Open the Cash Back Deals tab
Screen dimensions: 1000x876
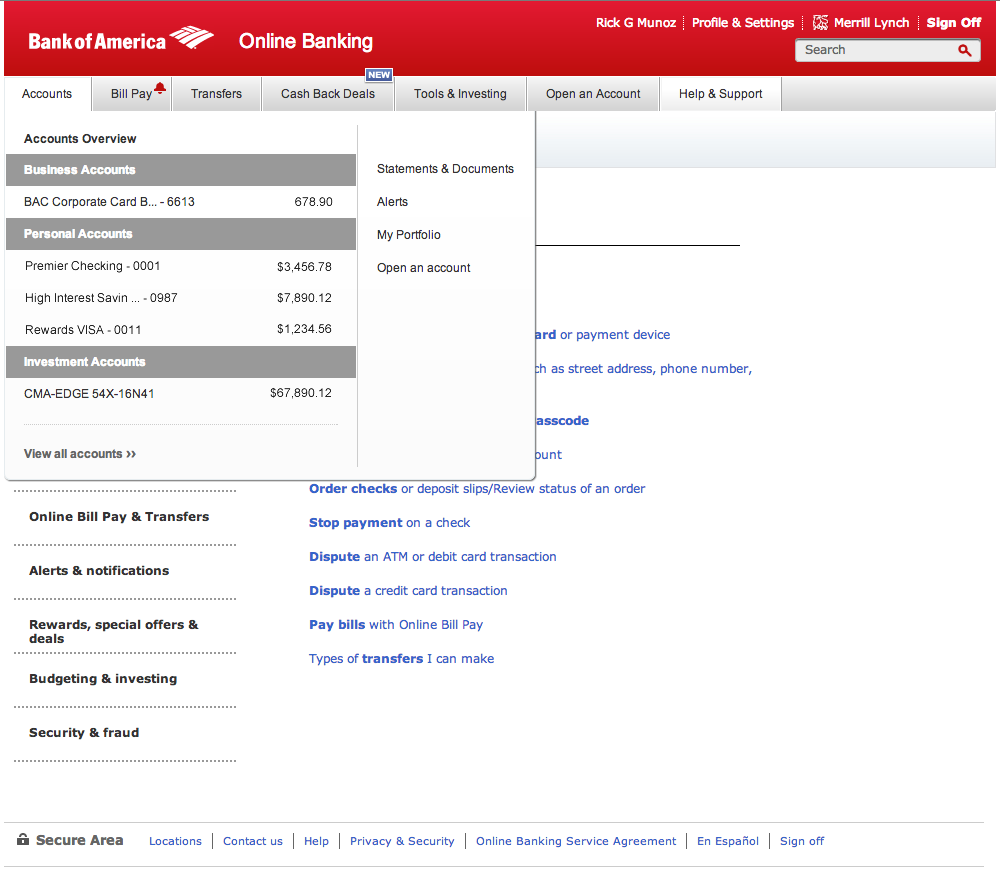click(x=328, y=94)
